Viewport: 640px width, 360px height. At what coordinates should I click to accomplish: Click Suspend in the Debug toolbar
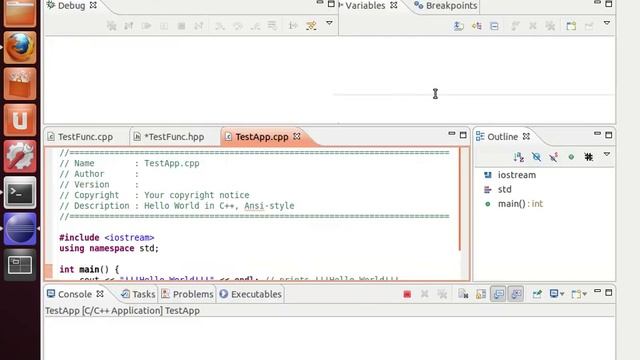[164, 26]
